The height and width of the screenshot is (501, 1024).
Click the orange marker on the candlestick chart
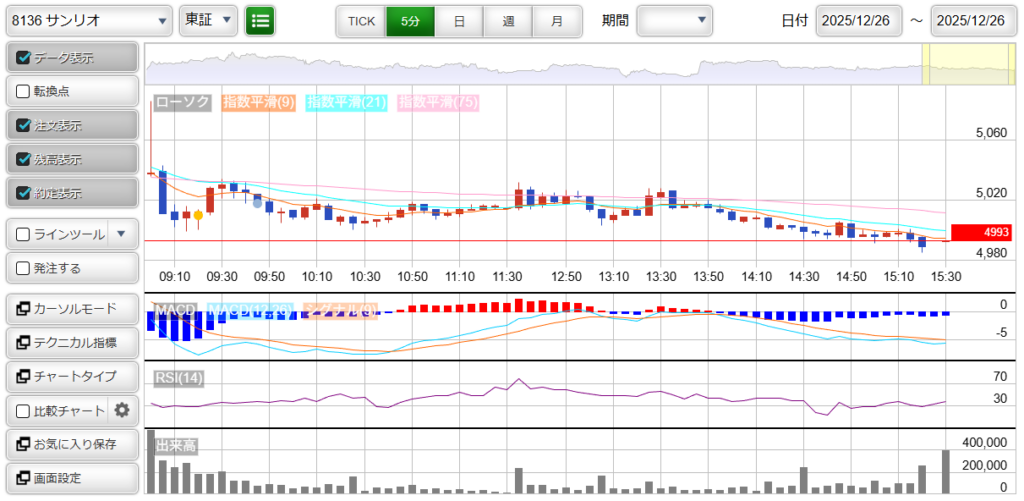click(199, 215)
